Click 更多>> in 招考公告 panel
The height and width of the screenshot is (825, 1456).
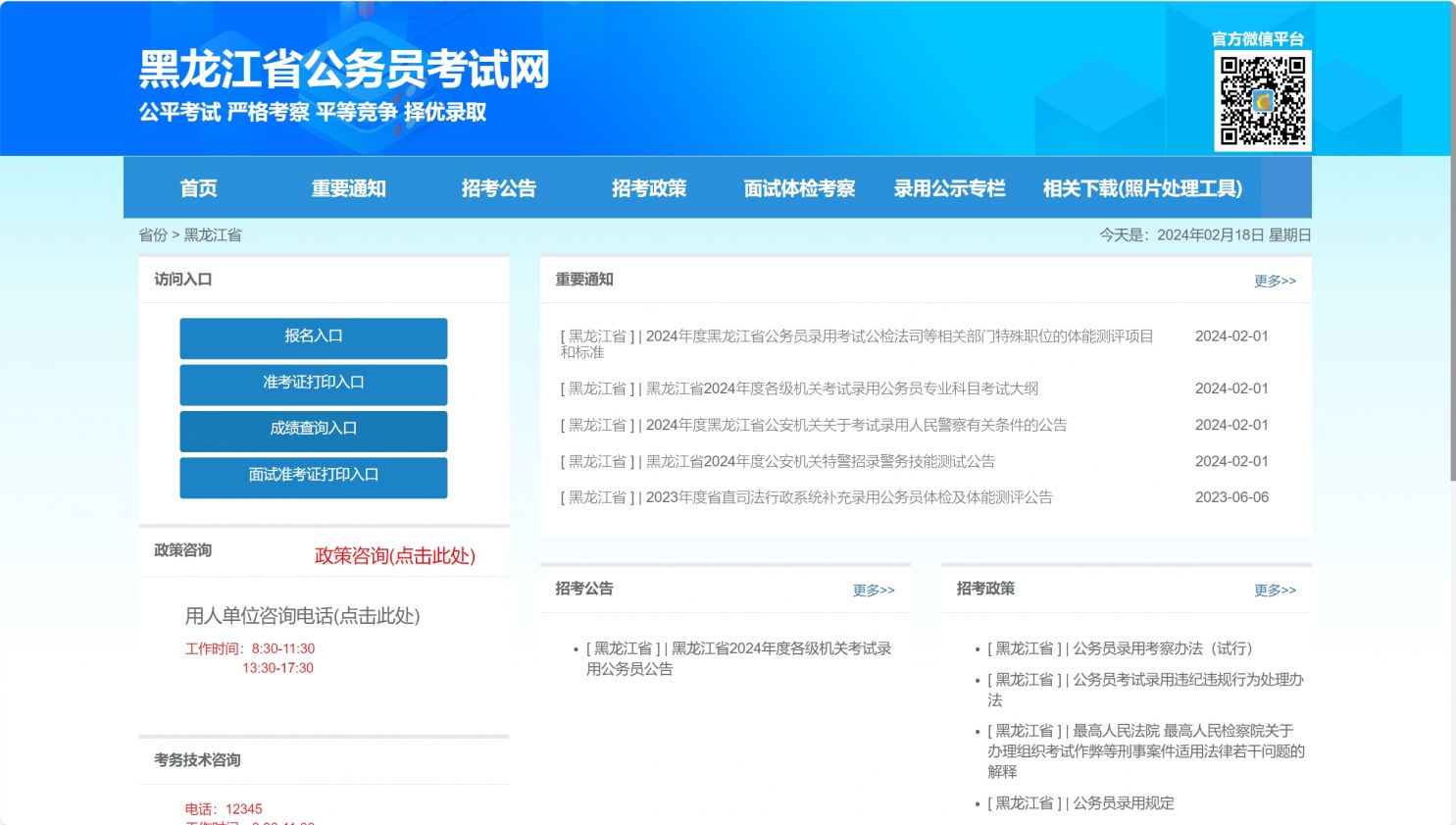pyautogui.click(x=874, y=590)
